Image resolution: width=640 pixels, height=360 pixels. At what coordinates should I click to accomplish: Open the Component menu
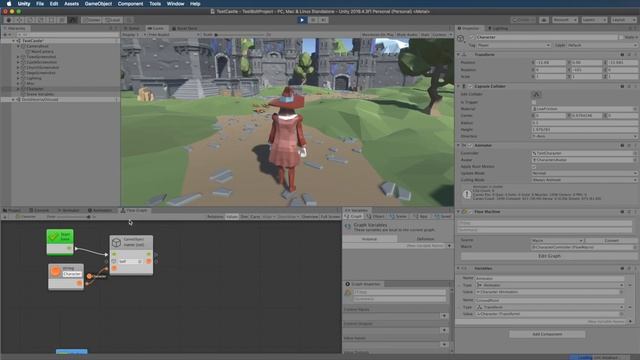[x=130, y=4]
